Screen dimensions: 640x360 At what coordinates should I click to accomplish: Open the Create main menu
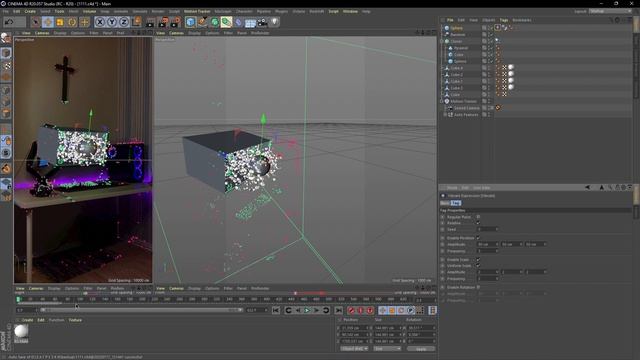30,11
